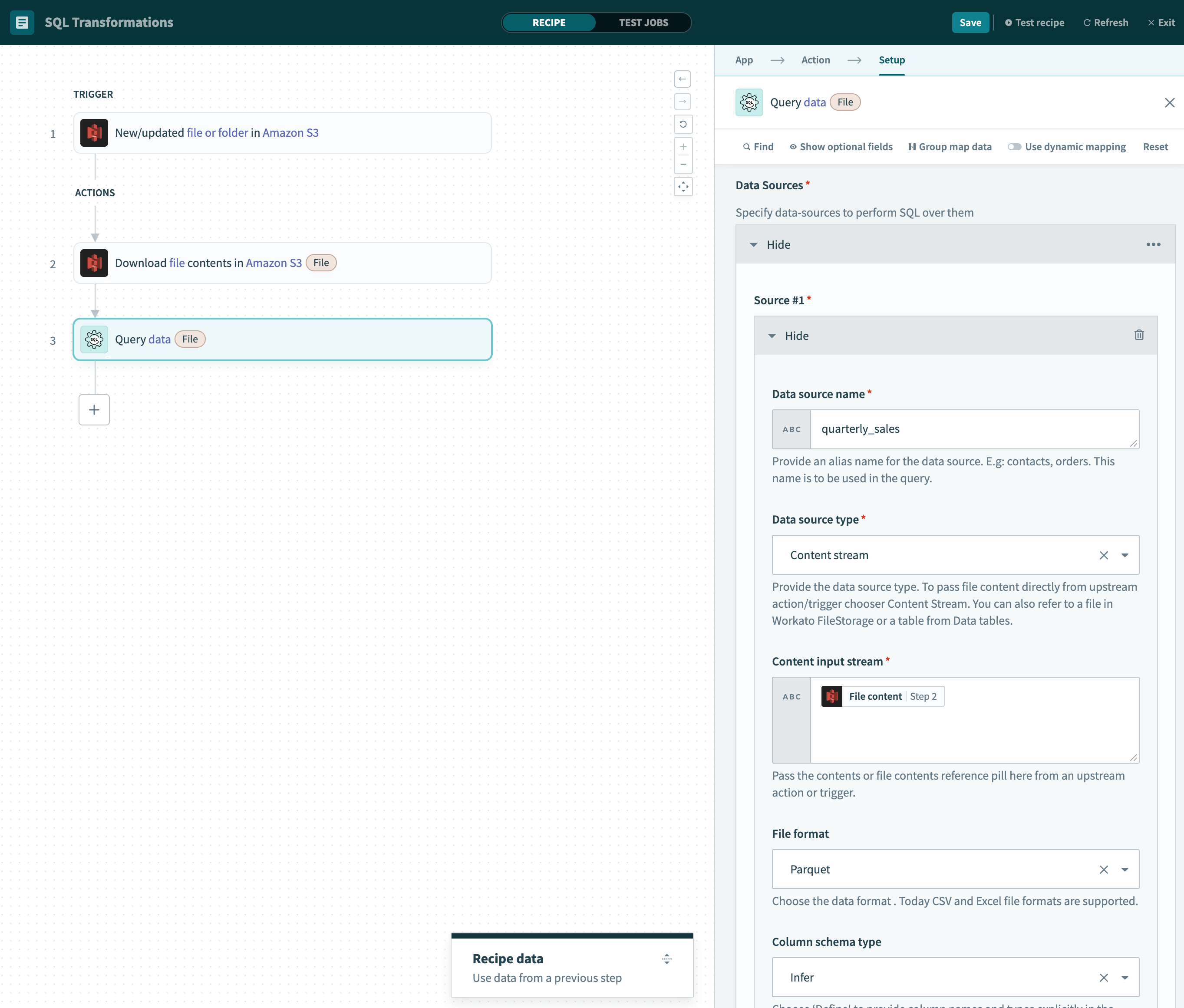
Task: Click the Save button
Action: click(x=970, y=23)
